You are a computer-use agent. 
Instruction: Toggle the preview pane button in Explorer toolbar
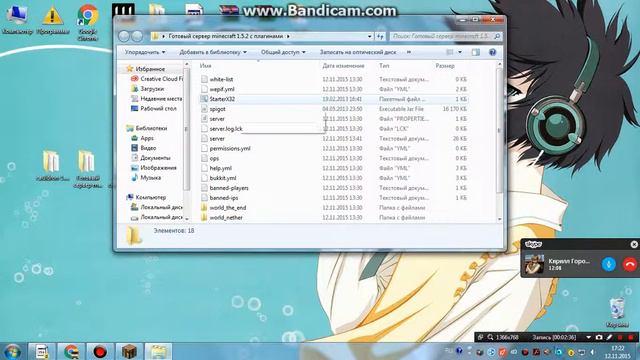click(x=476, y=52)
